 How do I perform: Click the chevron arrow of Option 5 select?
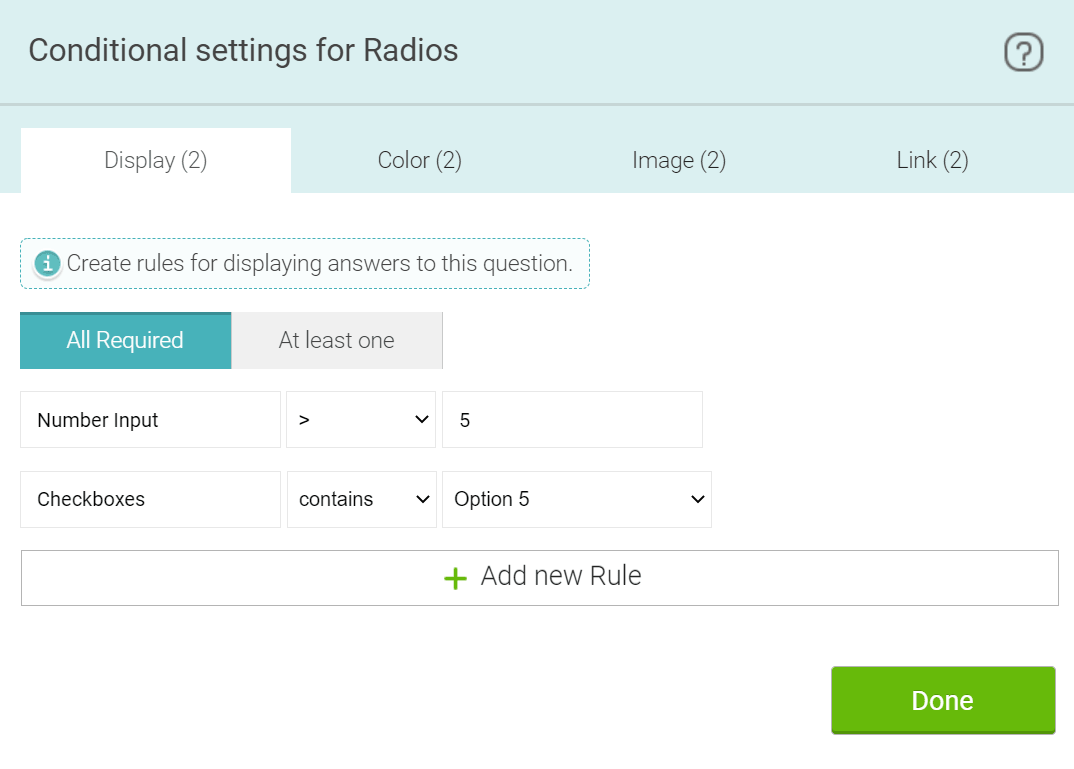pos(697,499)
